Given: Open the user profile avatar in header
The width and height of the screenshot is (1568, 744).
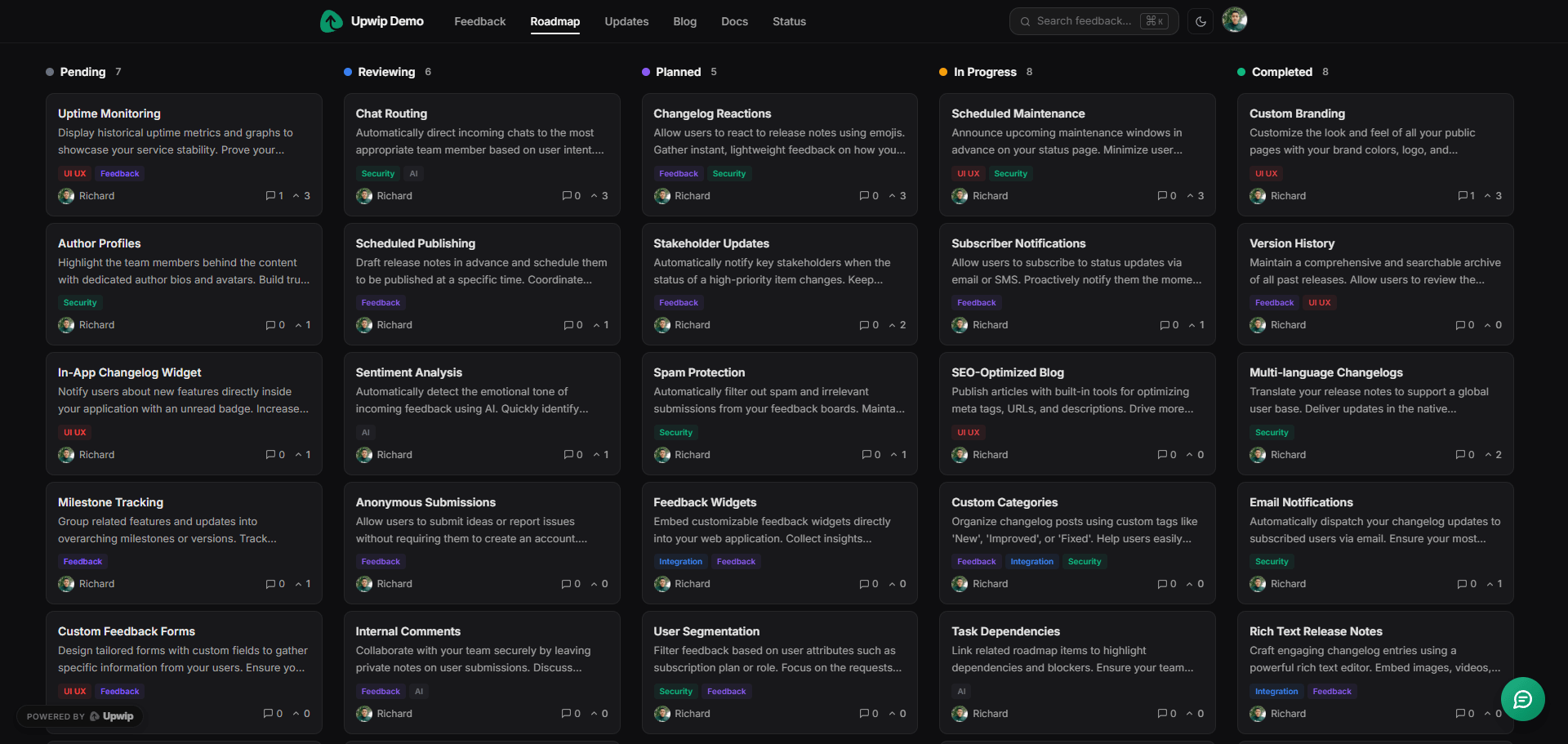Looking at the screenshot, I should (x=1235, y=20).
